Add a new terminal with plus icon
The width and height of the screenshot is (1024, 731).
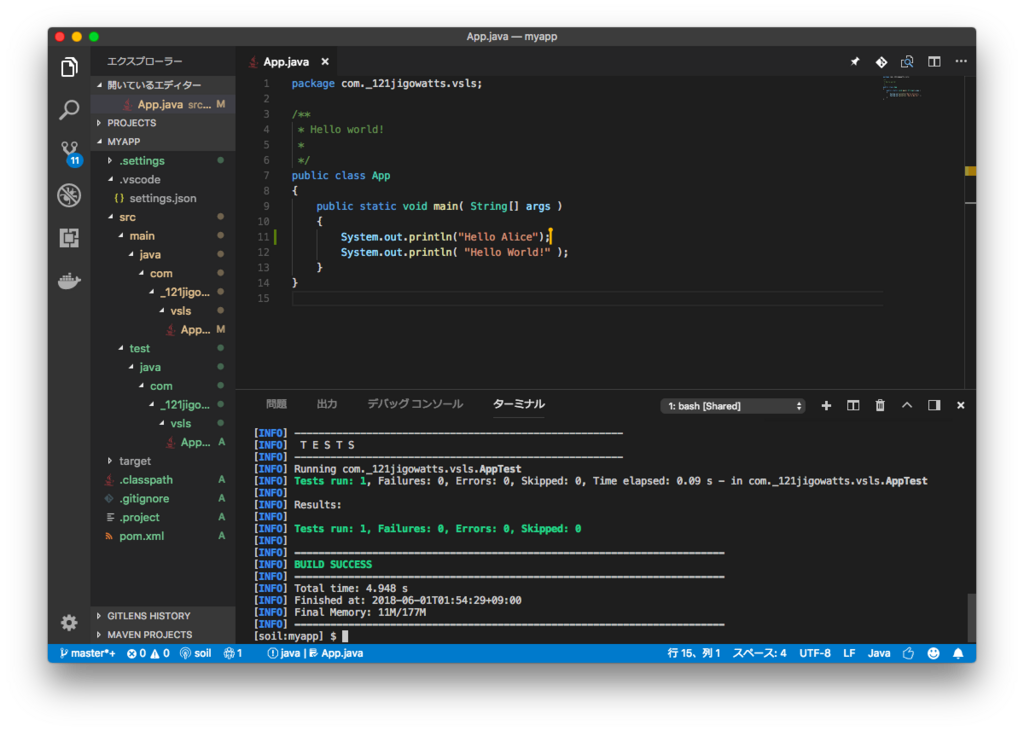(x=826, y=405)
